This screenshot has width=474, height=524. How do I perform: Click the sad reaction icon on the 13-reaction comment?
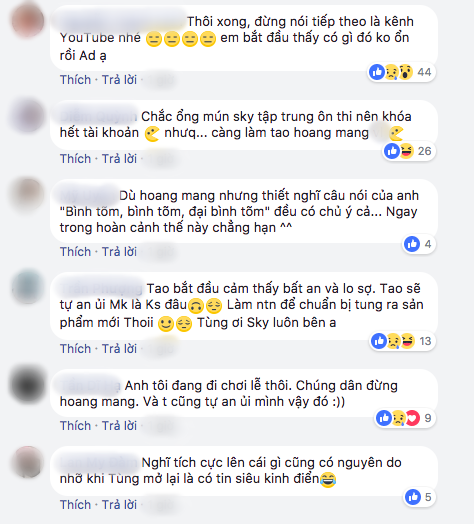393,341
